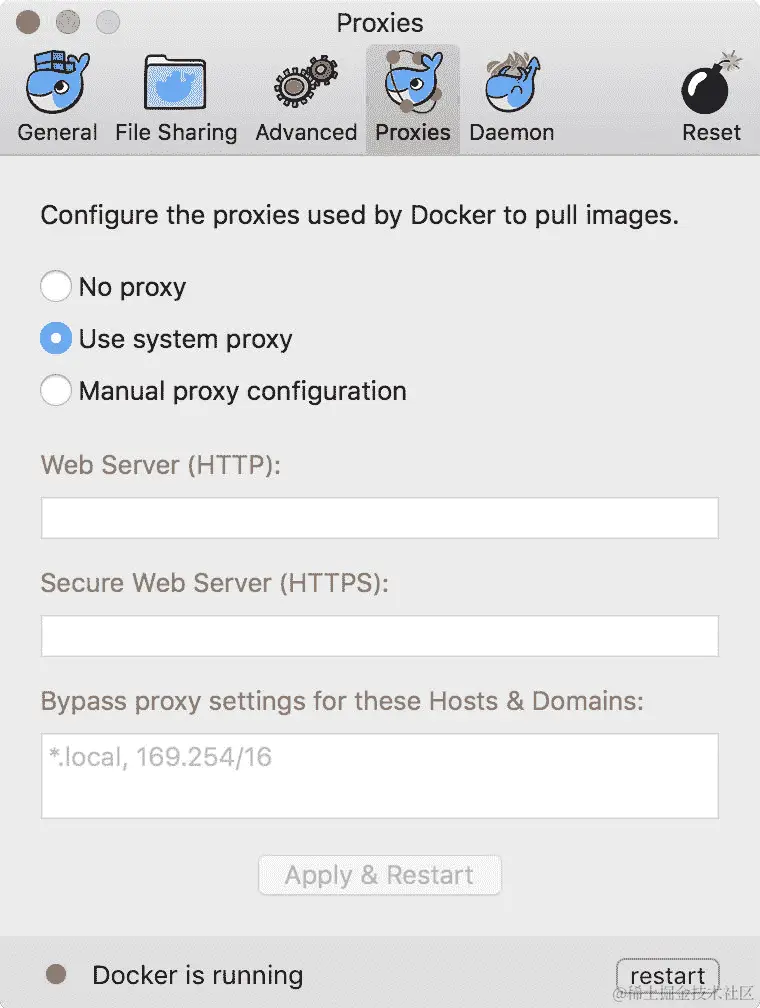Open Advanced settings gears icon
The image size is (760, 1008).
tap(306, 83)
